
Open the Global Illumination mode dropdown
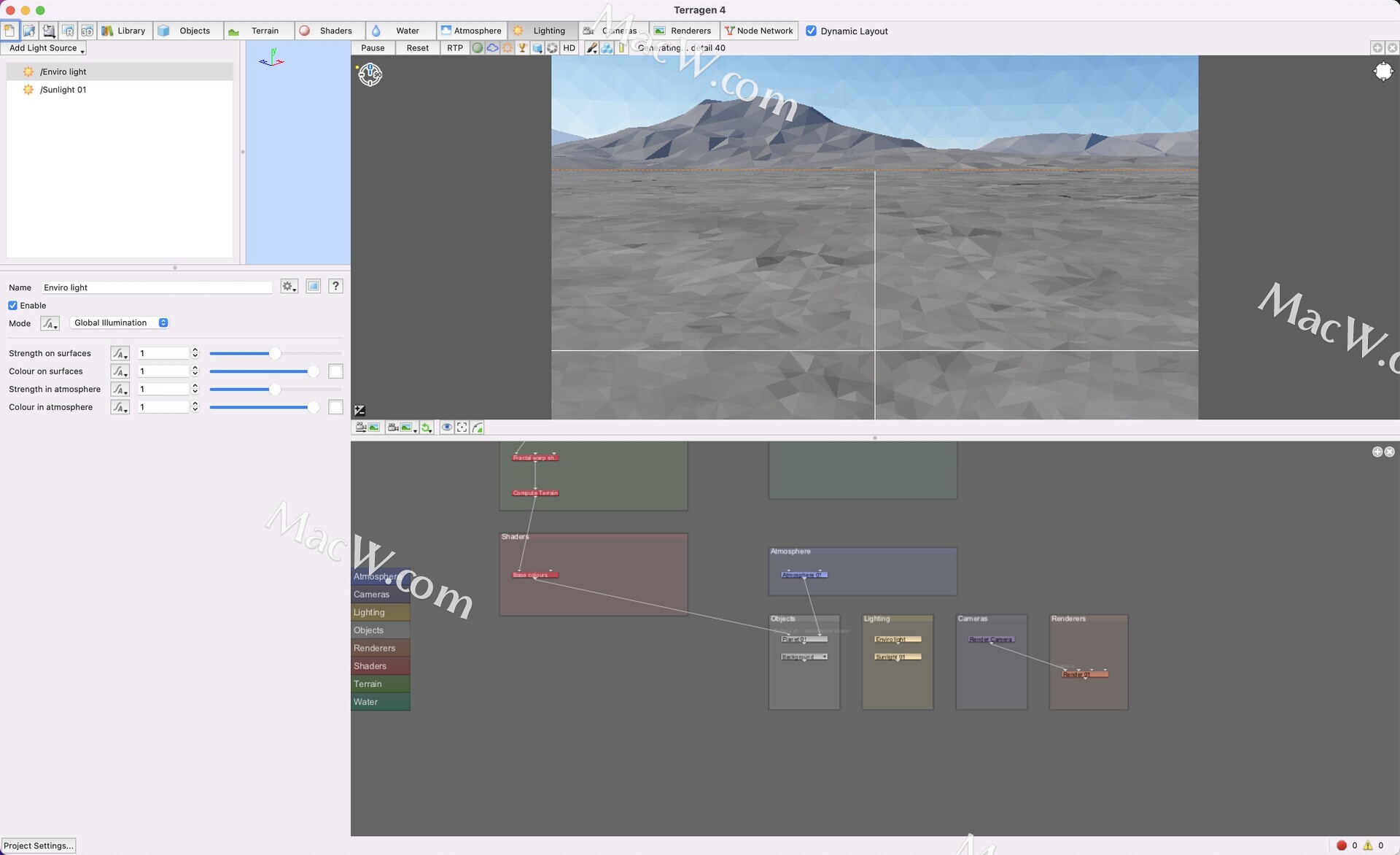pos(120,323)
